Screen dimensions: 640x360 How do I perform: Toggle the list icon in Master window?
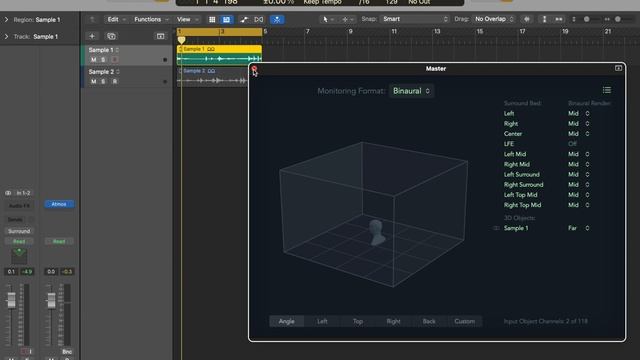(607, 90)
